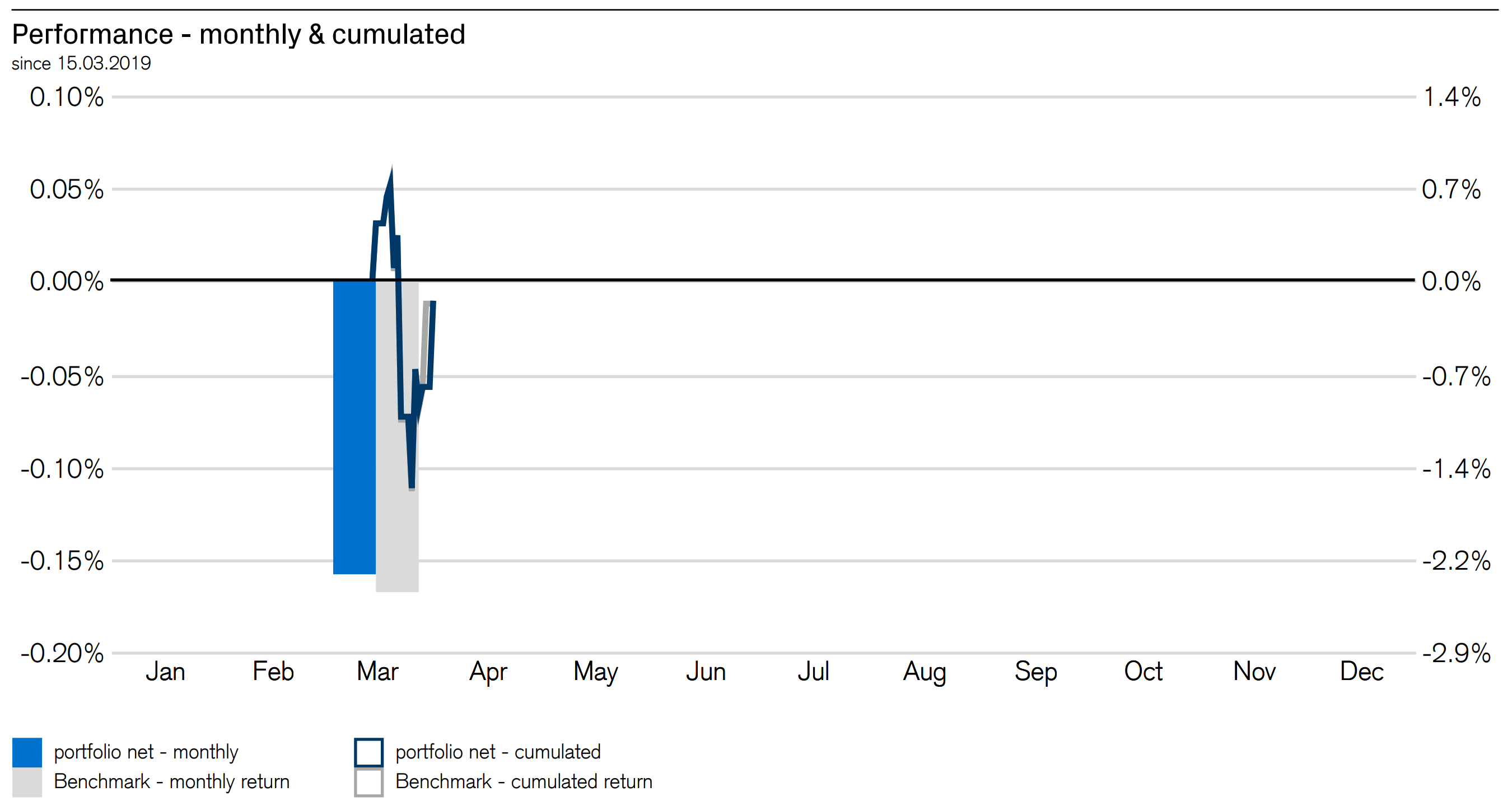Select the Apr label on the month axis

click(x=488, y=672)
